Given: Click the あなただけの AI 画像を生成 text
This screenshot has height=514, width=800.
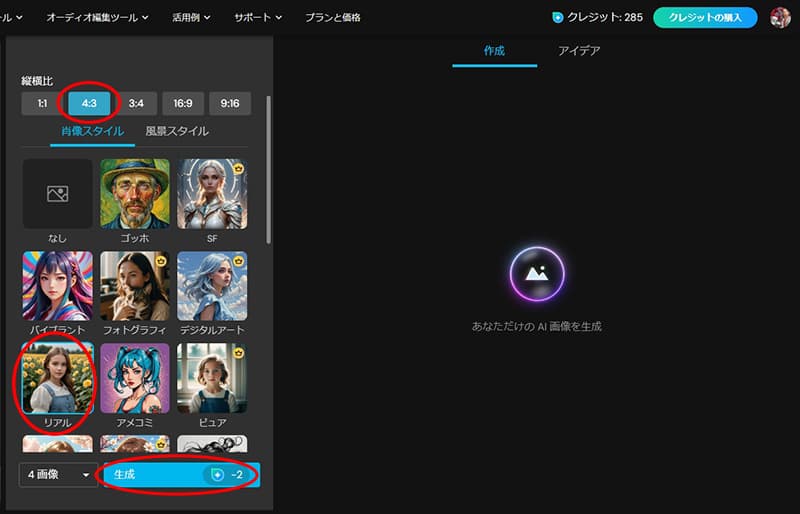Looking at the screenshot, I should tap(536, 327).
